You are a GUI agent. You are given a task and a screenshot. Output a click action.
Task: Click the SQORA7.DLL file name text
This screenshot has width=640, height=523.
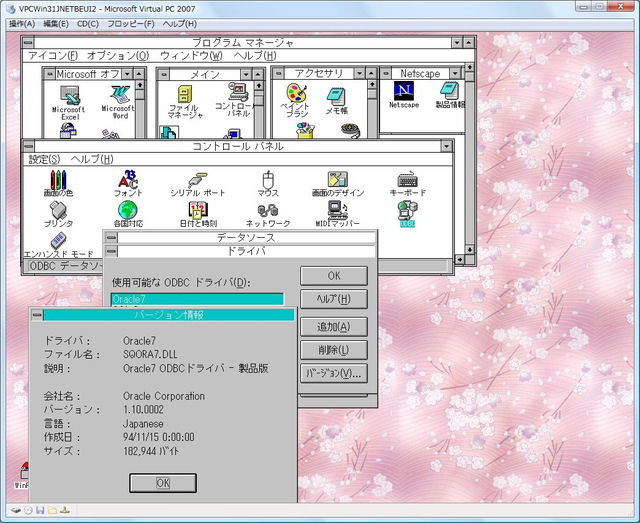point(150,354)
